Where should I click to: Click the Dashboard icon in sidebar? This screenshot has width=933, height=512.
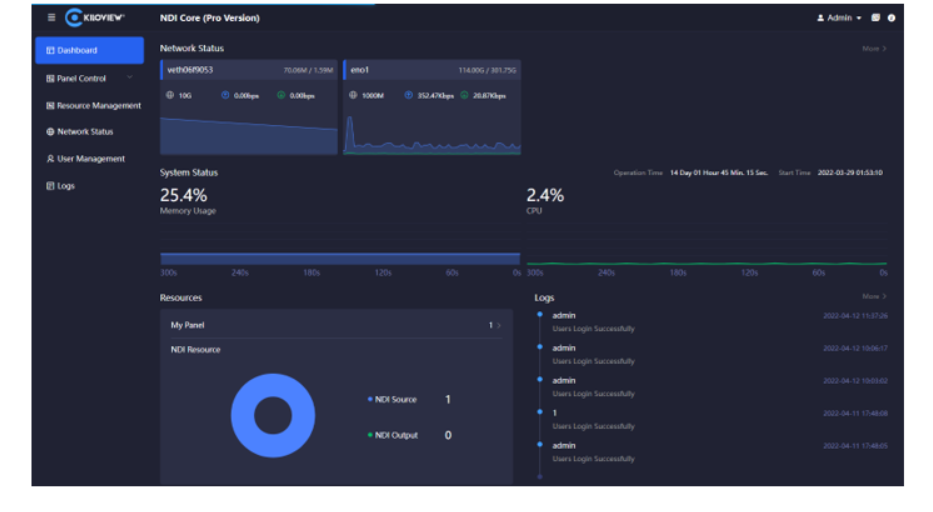click(50, 51)
